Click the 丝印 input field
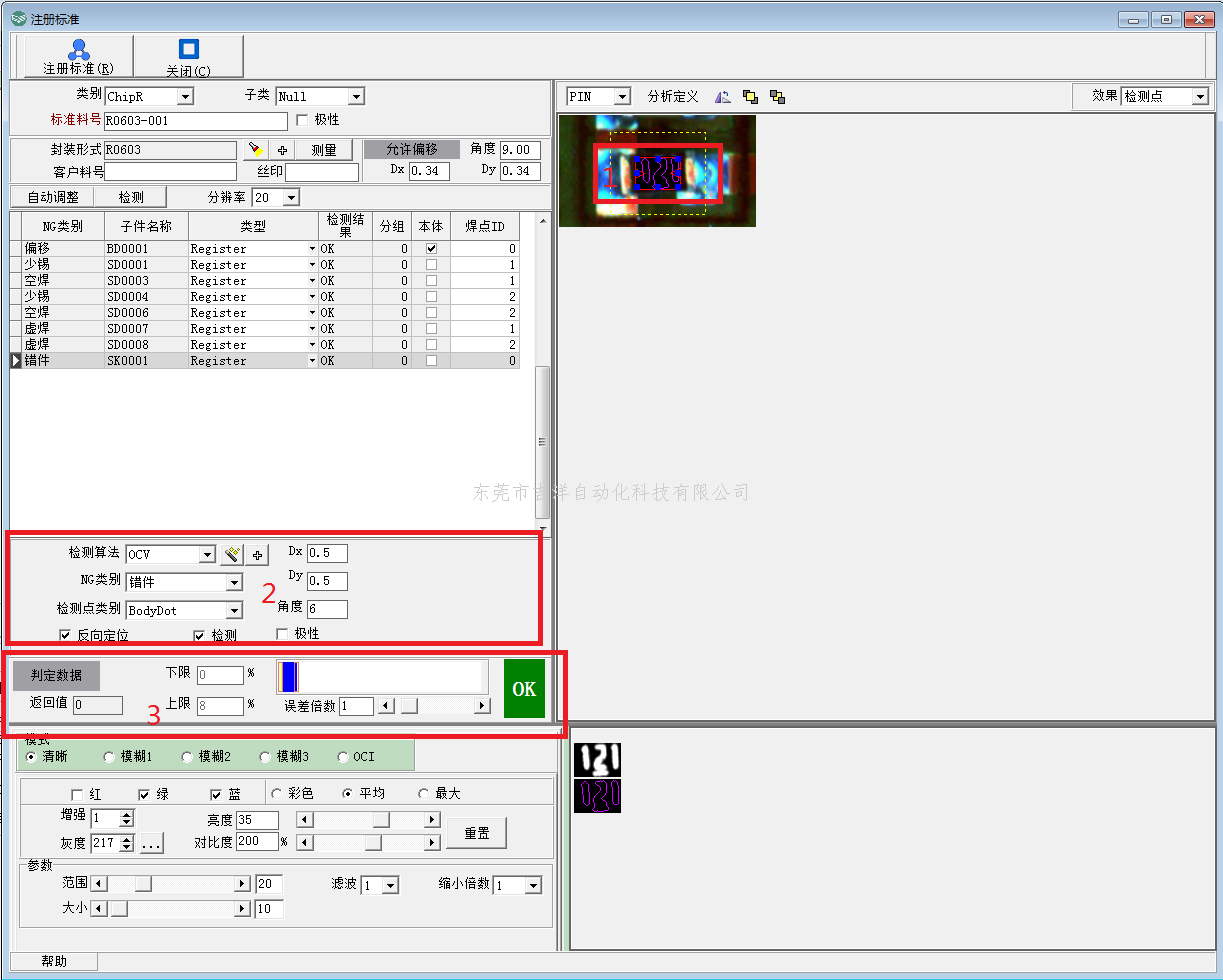This screenshot has height=980, width=1223. pos(322,172)
